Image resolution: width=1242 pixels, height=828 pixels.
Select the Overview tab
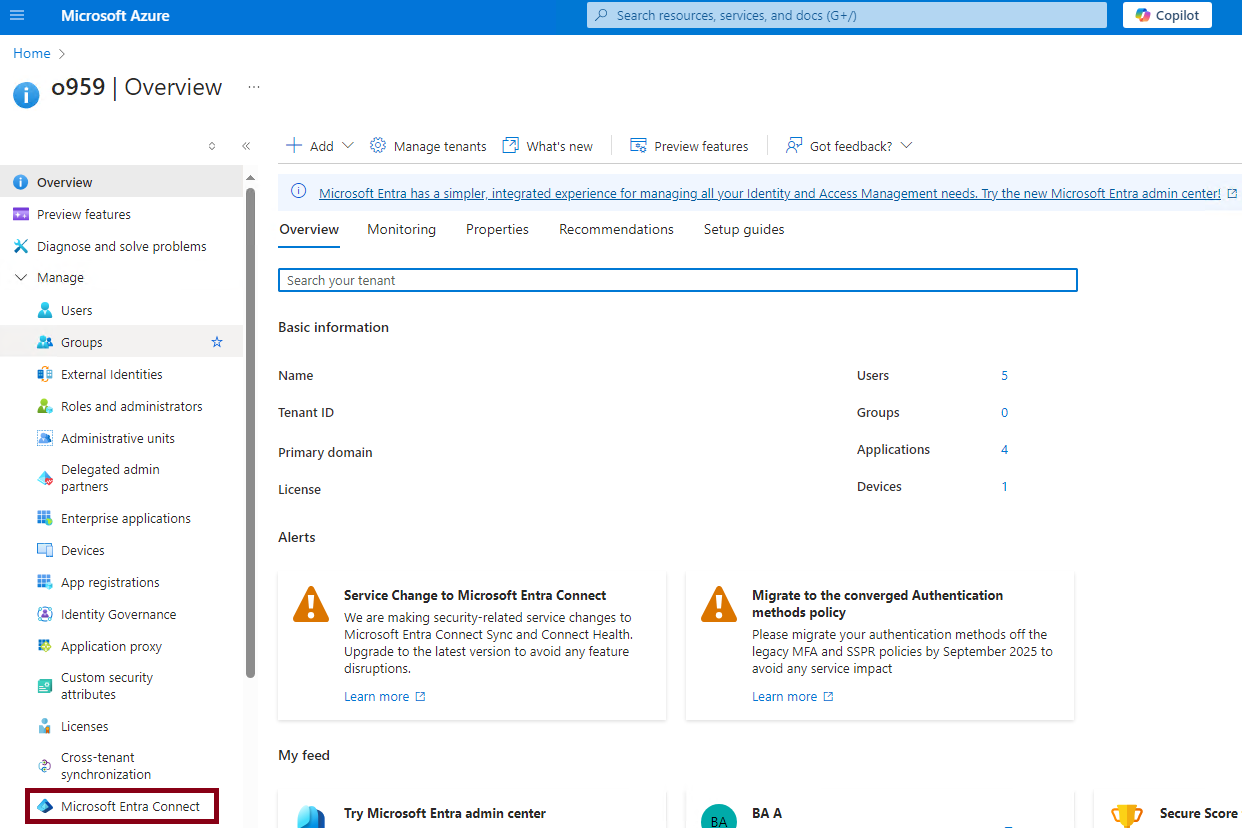click(x=309, y=229)
